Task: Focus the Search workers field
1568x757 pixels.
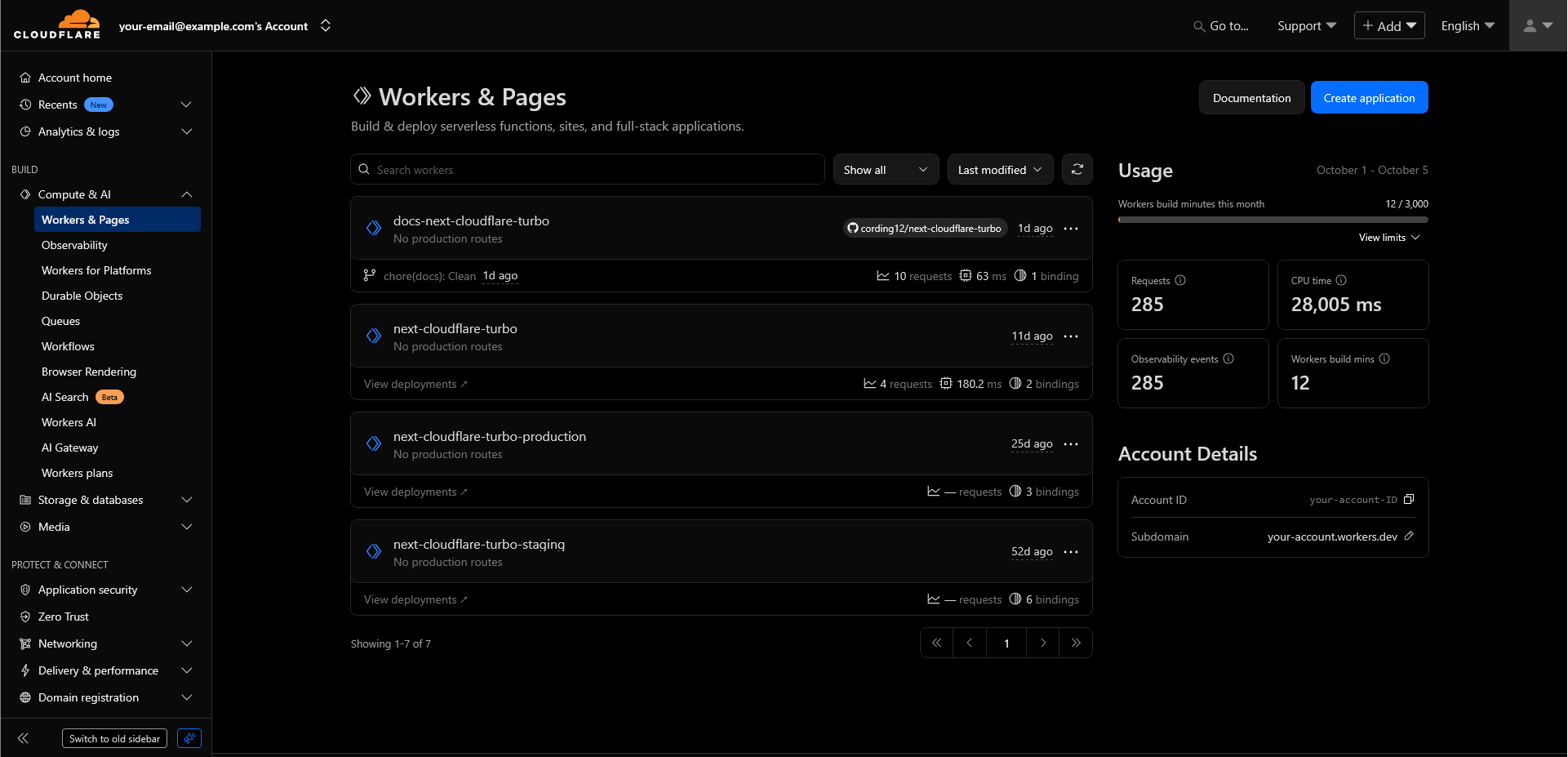Action: (588, 170)
